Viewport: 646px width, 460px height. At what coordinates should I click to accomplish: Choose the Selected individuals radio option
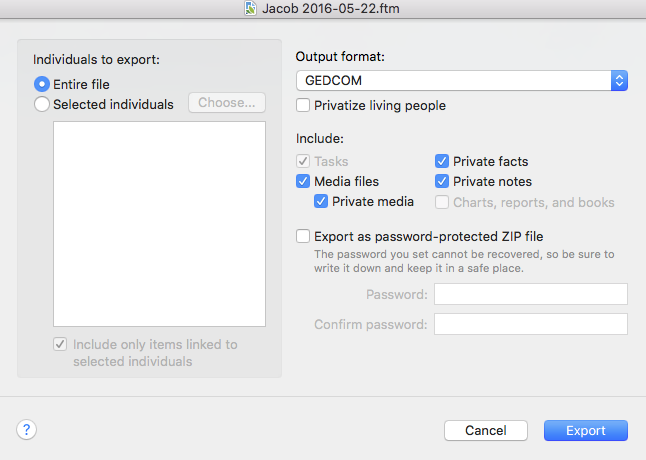[x=42, y=104]
